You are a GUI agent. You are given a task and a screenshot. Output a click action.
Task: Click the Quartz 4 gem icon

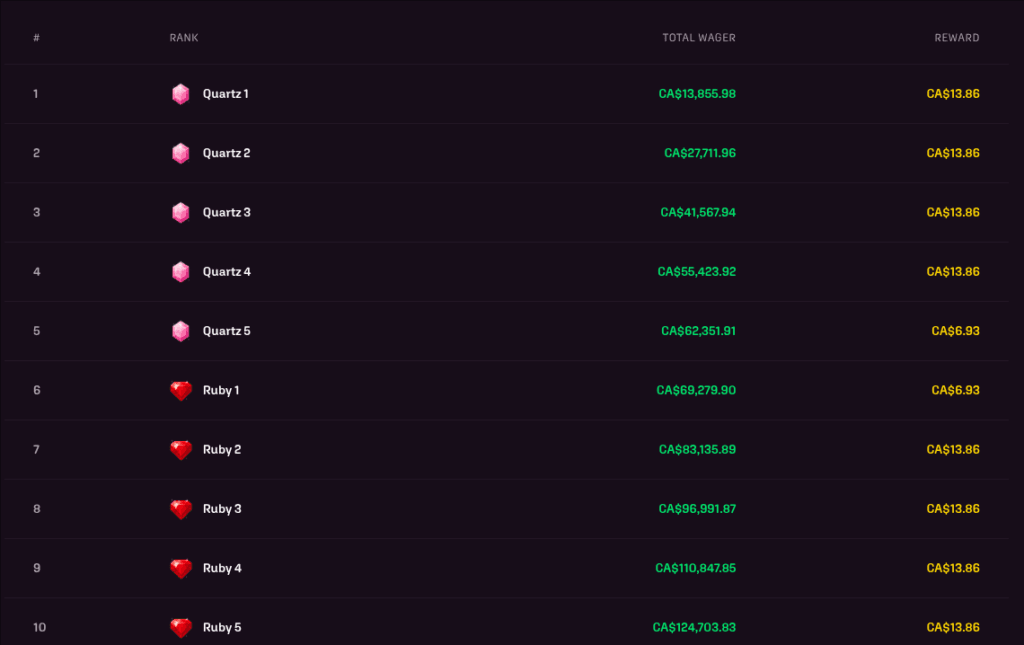[x=181, y=271]
